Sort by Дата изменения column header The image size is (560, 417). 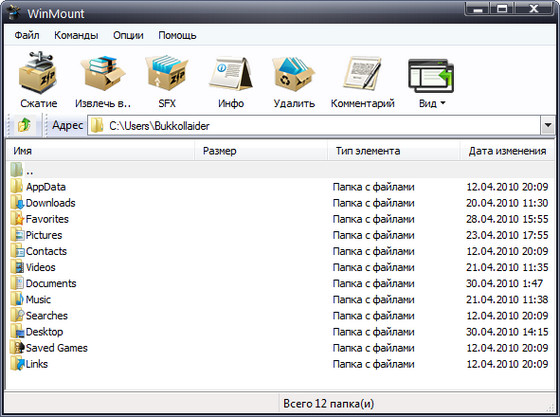coord(507,151)
